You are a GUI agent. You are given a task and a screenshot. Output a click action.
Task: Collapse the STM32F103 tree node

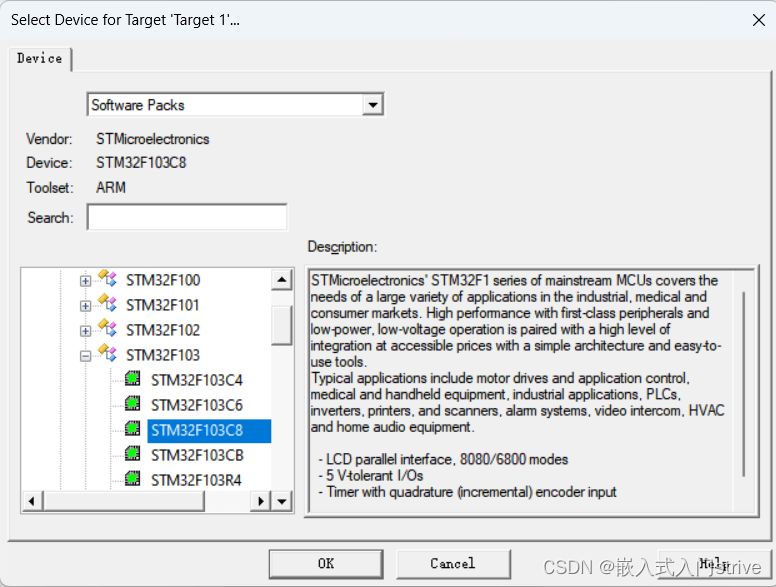pos(85,356)
